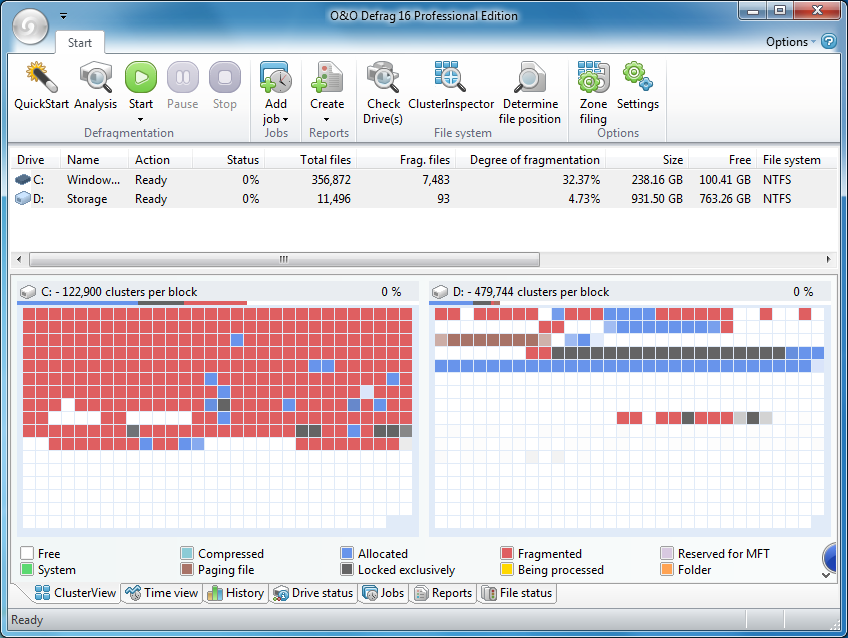Sort by the Total files column header
The width and height of the screenshot is (848, 638).
pyautogui.click(x=310, y=160)
